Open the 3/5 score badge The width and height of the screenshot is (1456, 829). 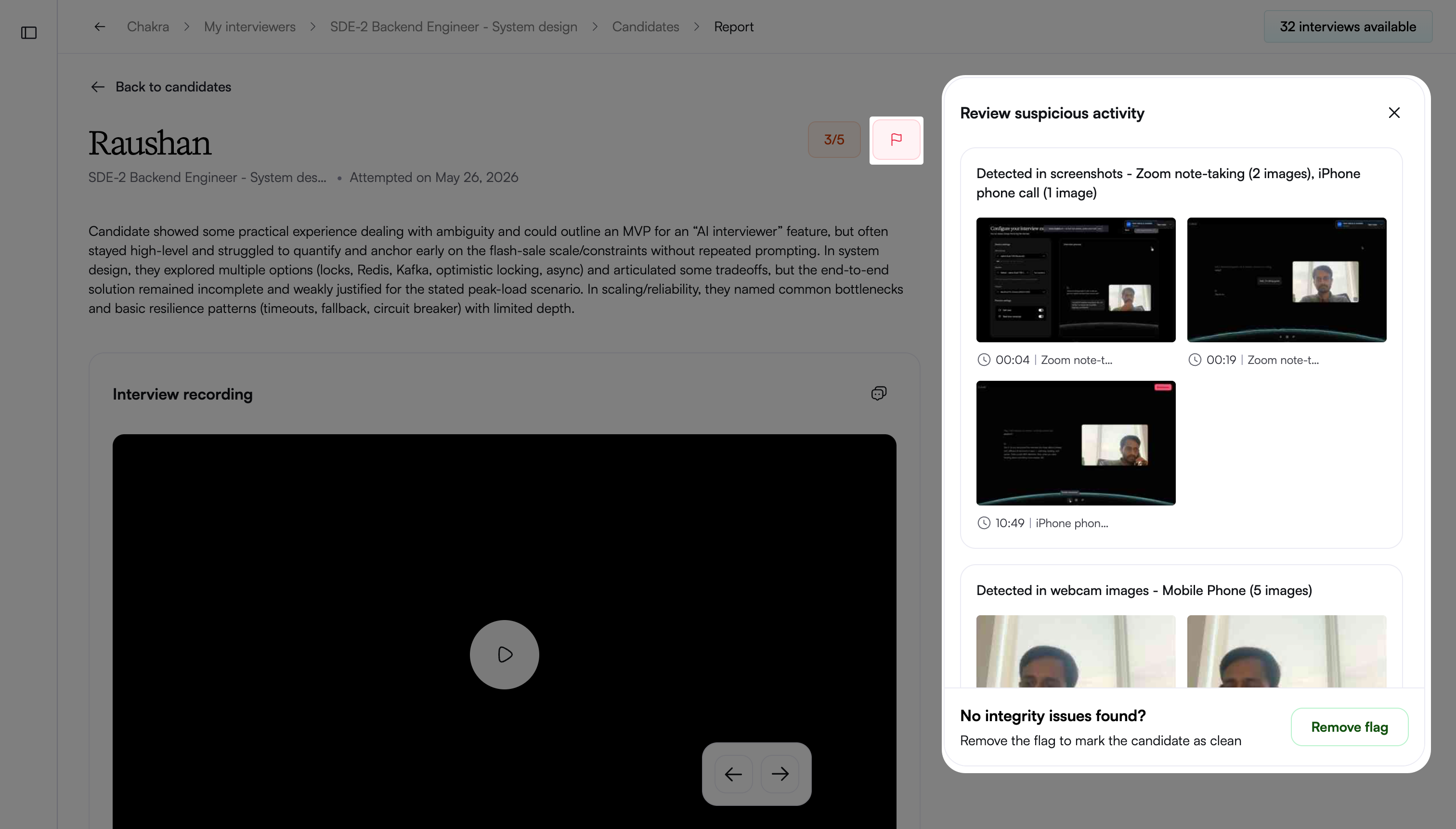tap(834, 140)
